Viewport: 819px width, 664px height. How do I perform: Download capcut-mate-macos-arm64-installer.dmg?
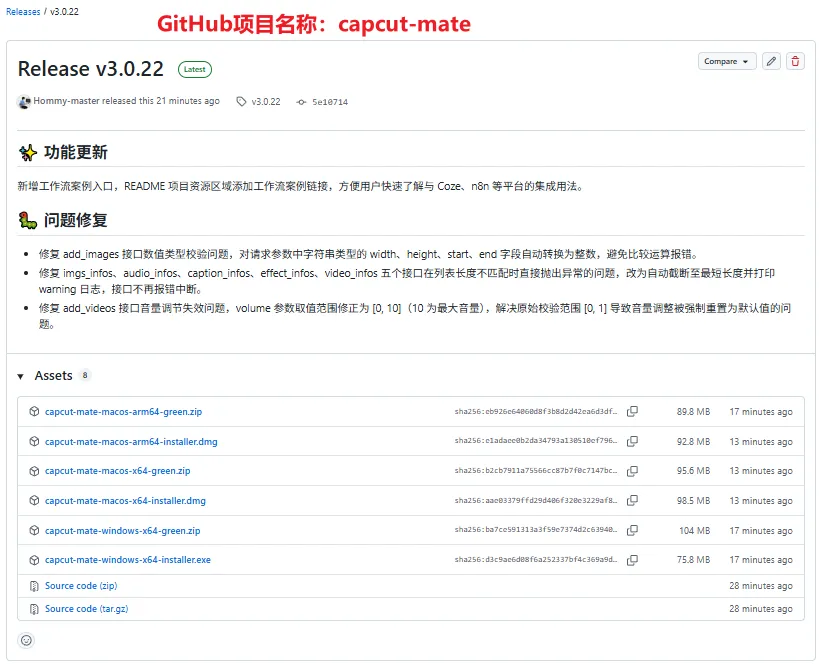pos(131,441)
